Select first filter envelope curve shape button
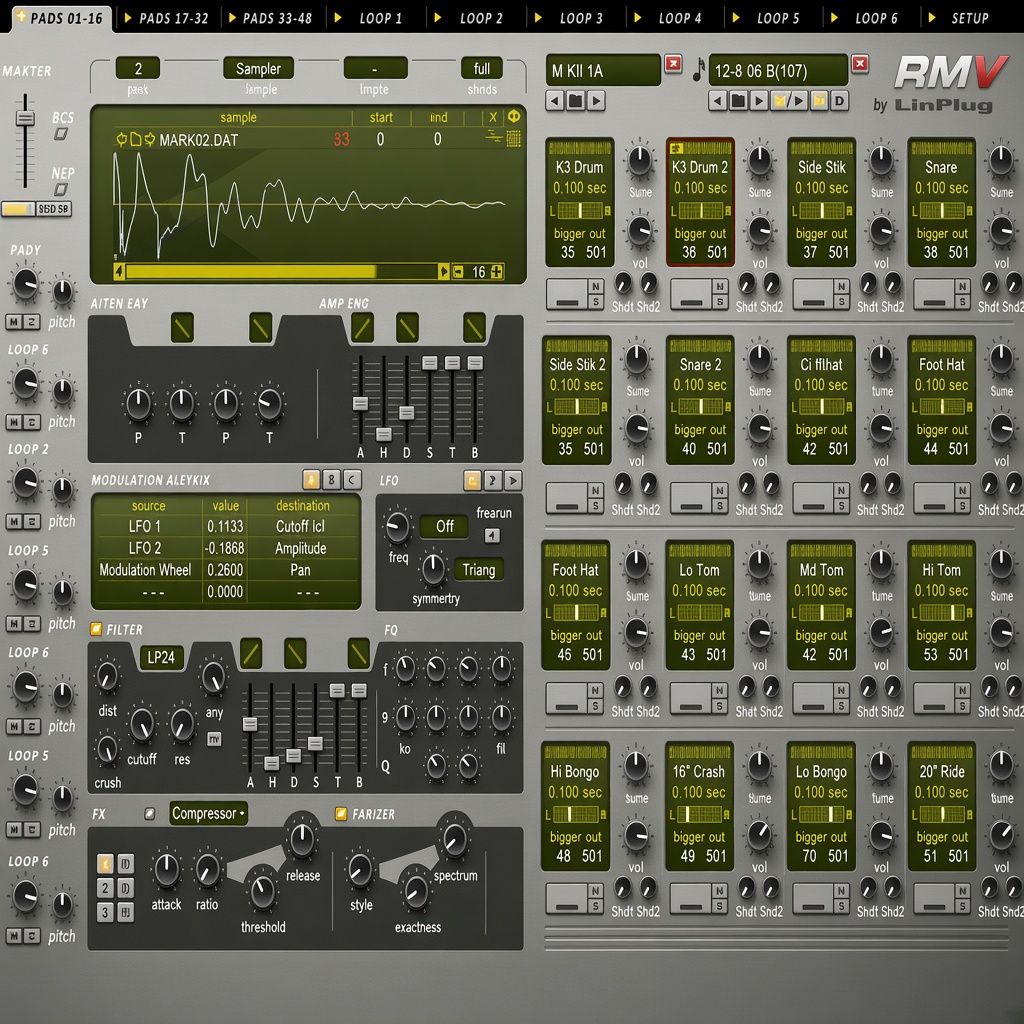 251,653
